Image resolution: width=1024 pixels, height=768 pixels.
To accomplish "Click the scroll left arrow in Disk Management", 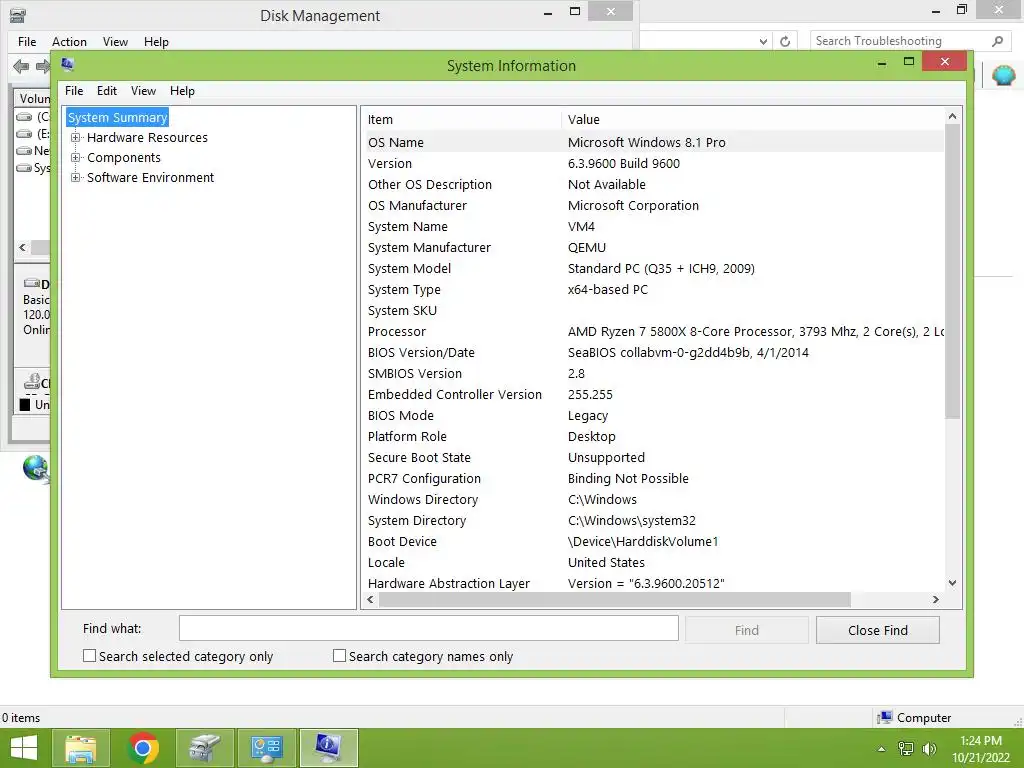I will (23, 248).
